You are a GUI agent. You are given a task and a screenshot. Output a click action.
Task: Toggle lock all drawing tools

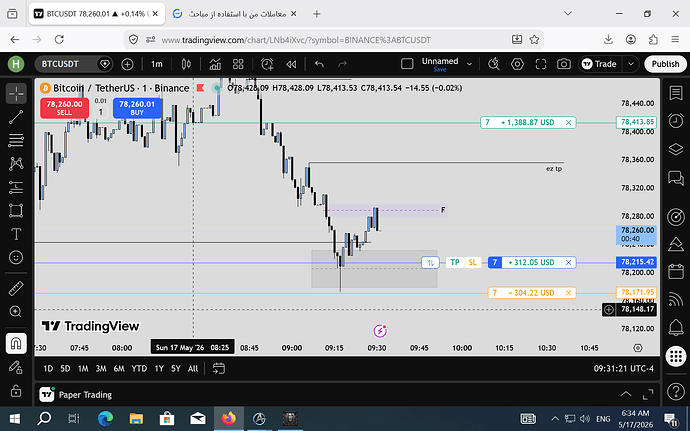click(16, 390)
